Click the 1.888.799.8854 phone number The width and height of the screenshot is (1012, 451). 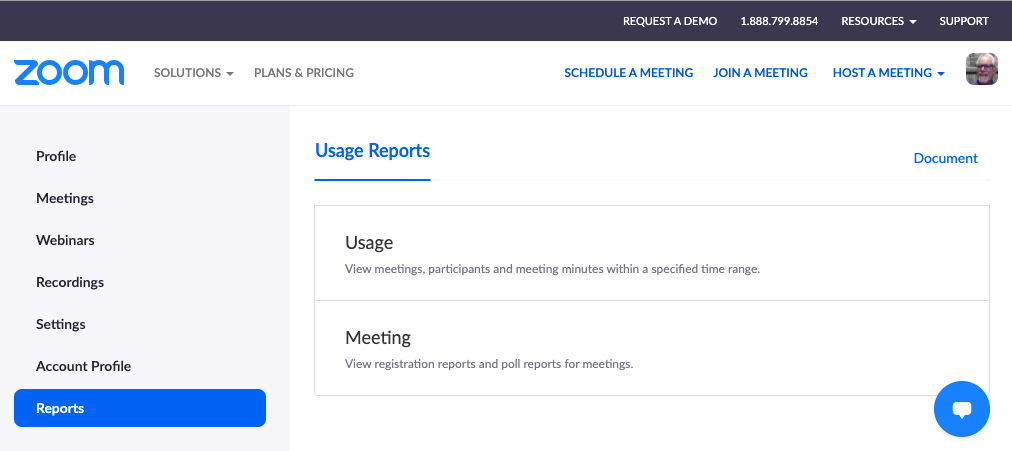tap(779, 21)
